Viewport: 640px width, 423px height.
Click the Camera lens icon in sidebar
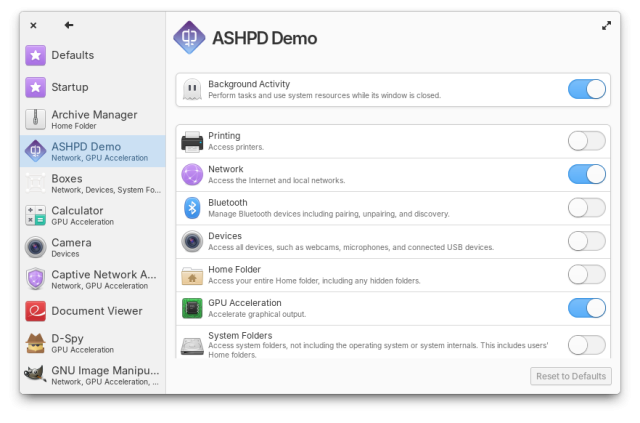[36, 247]
